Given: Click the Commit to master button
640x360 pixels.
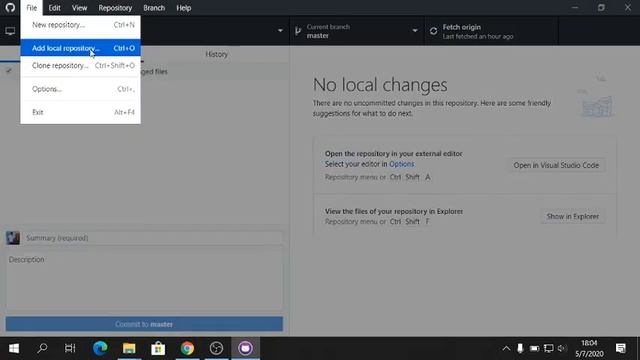Looking at the screenshot, I should tap(144, 324).
